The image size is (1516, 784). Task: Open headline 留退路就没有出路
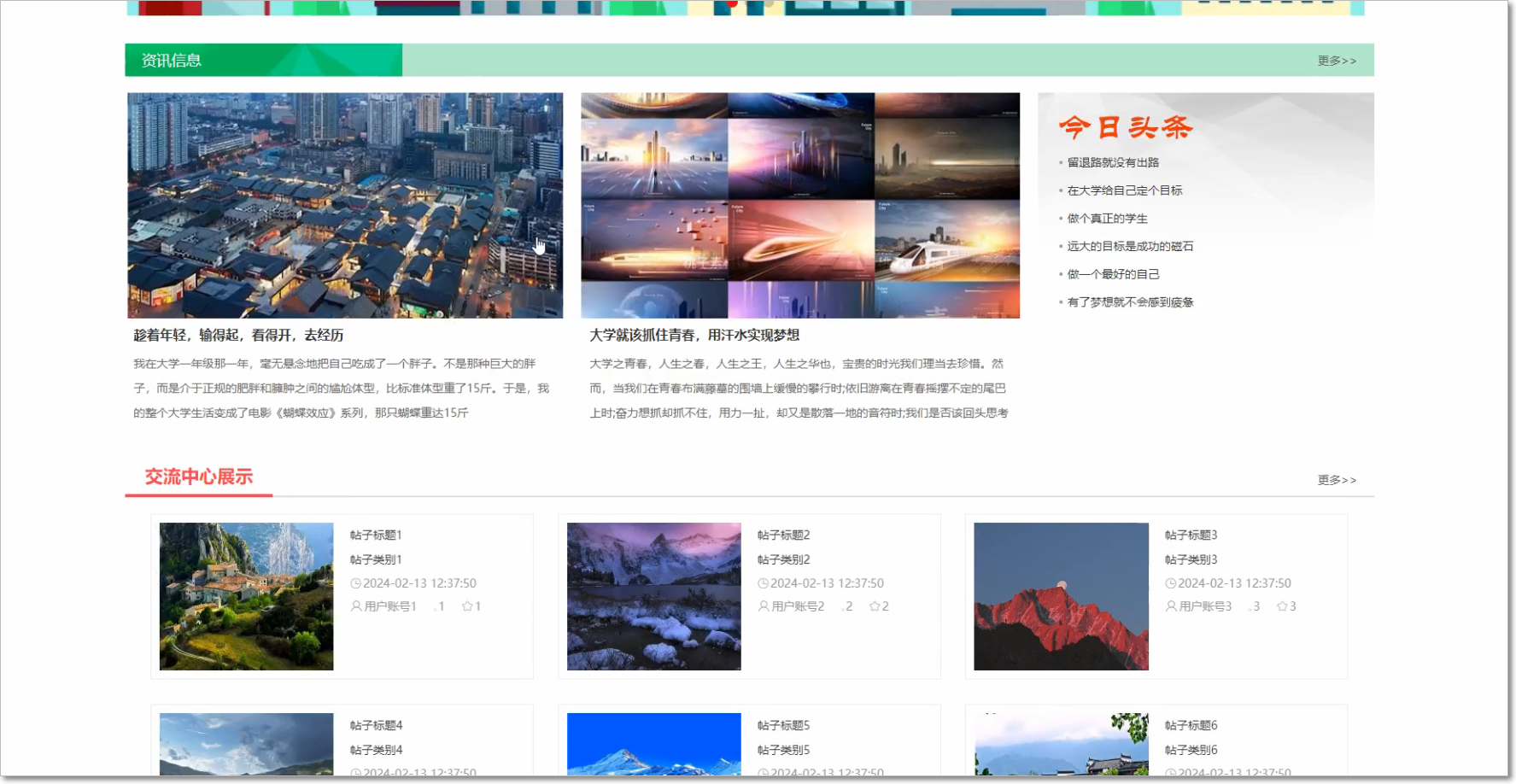click(x=1113, y=162)
